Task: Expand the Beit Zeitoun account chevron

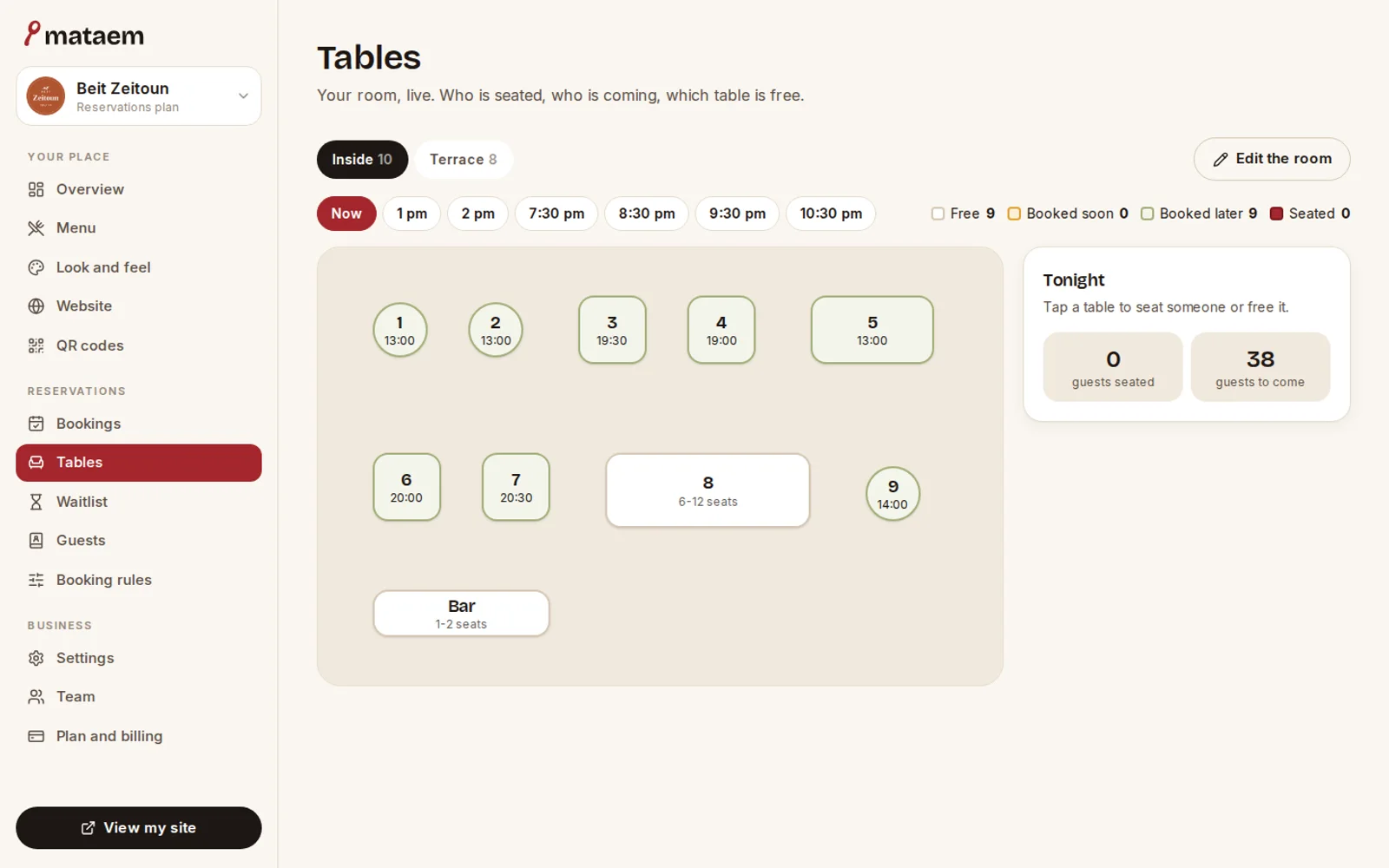Action: click(x=243, y=96)
